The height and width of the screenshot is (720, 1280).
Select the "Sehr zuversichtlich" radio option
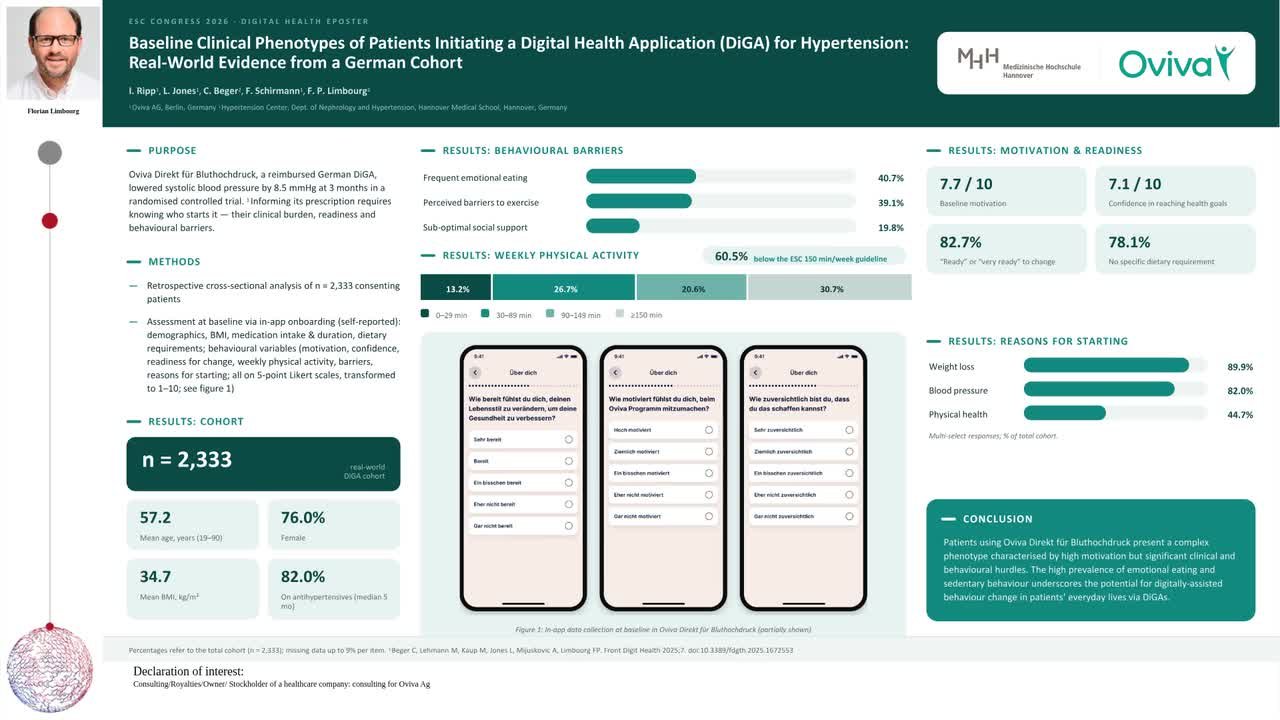849,430
